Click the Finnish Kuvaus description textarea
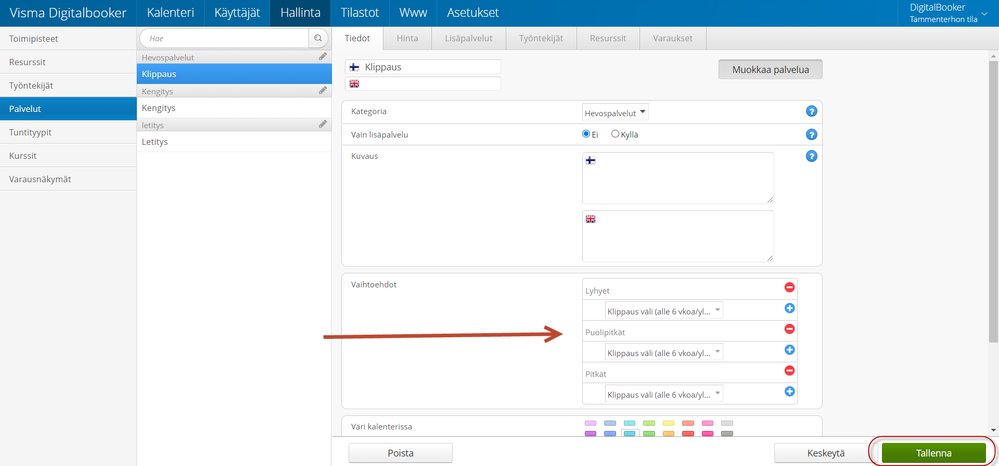999x466 pixels. [678, 178]
